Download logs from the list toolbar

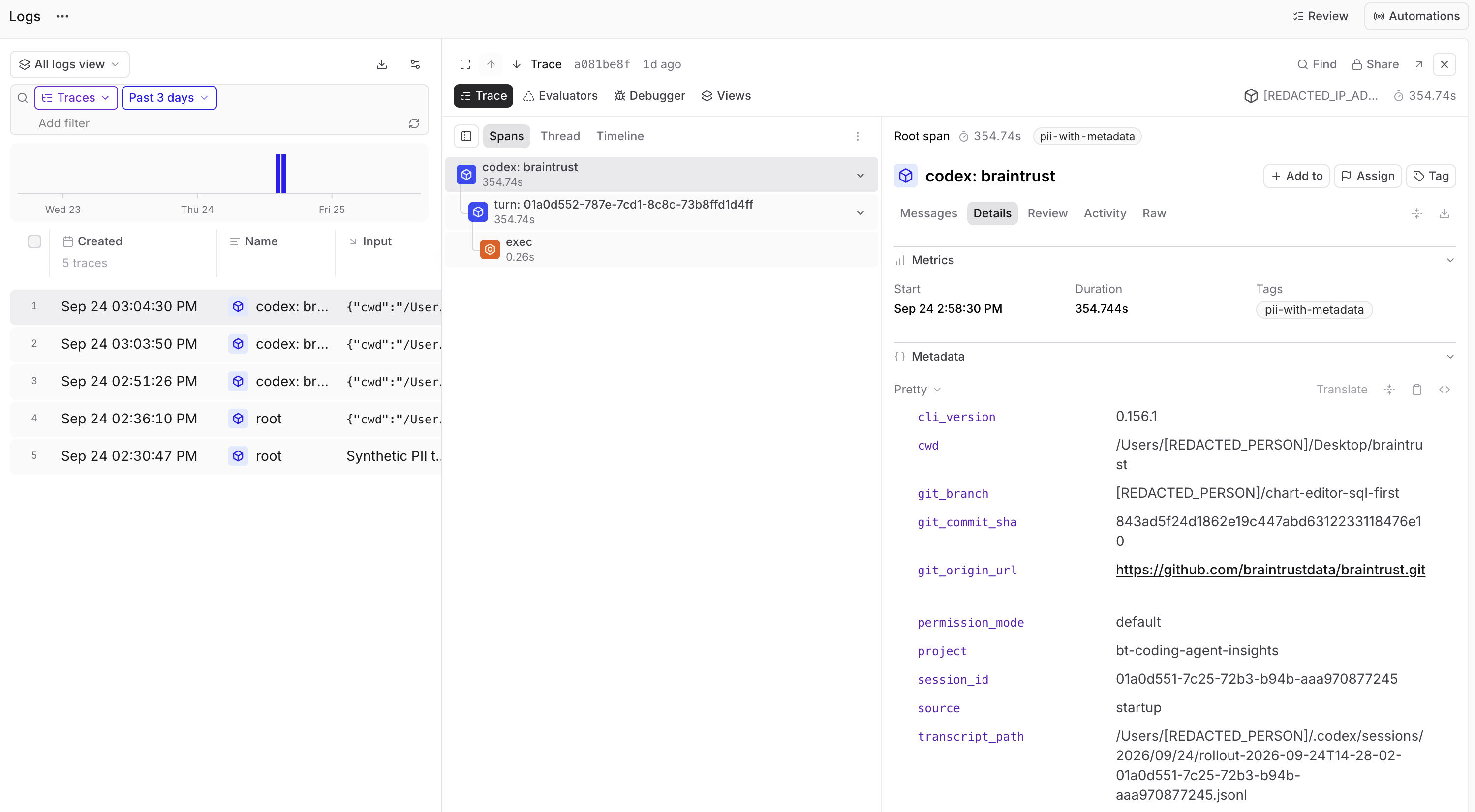click(382, 64)
